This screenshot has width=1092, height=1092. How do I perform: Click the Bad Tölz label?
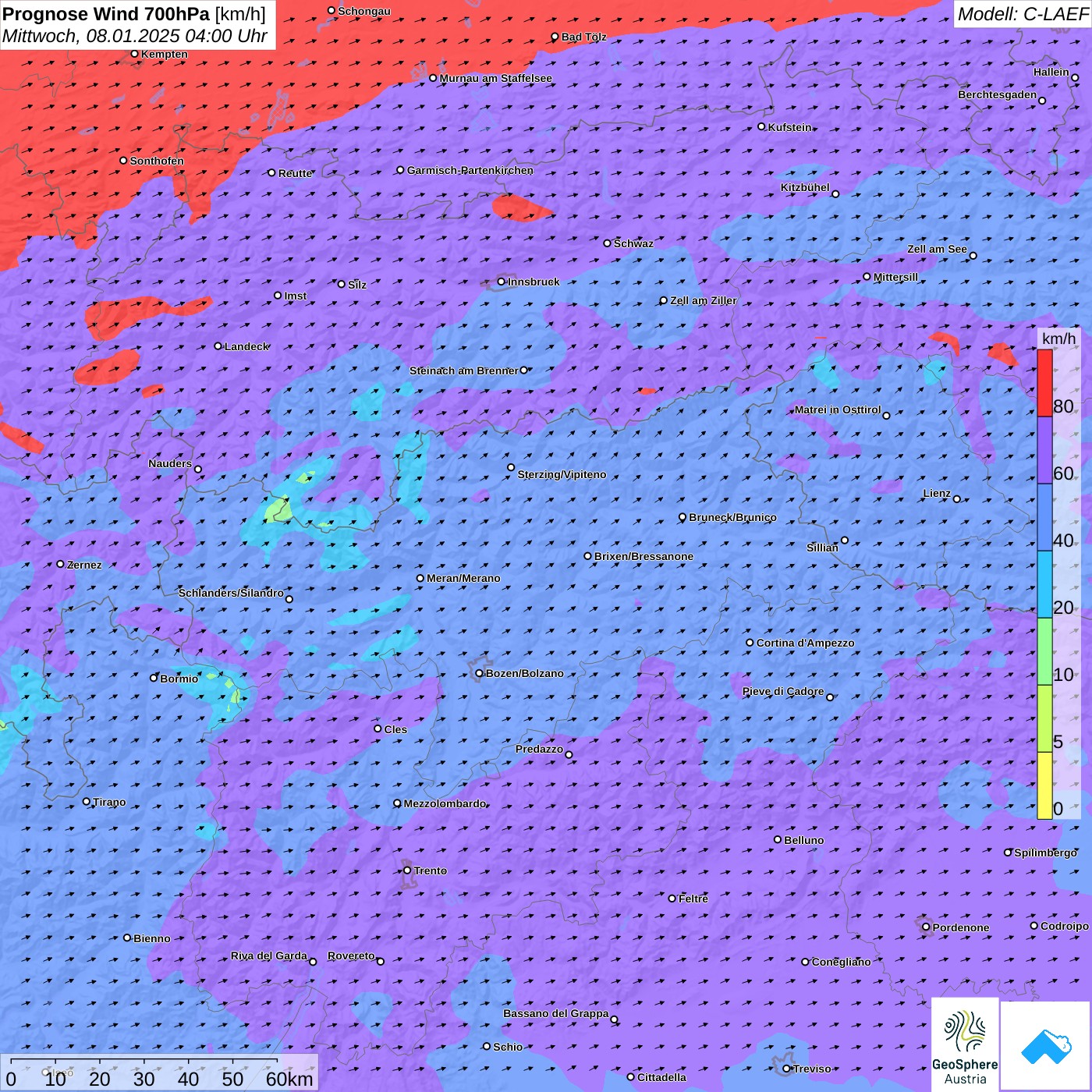tap(584, 37)
